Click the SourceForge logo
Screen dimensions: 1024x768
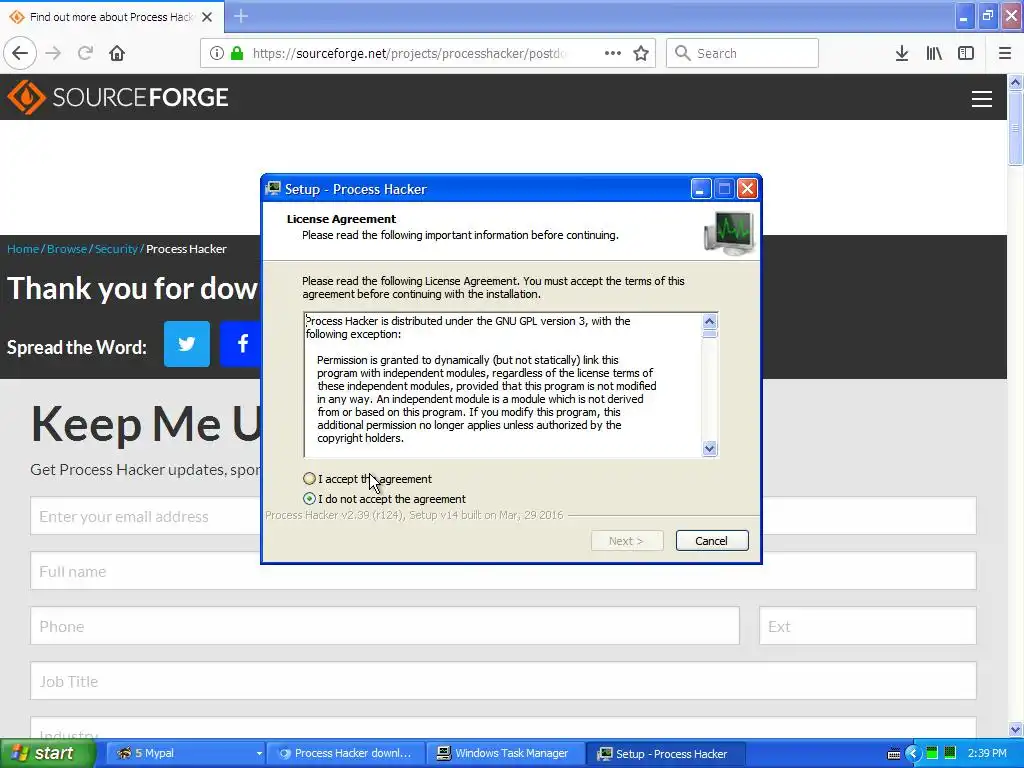118,97
